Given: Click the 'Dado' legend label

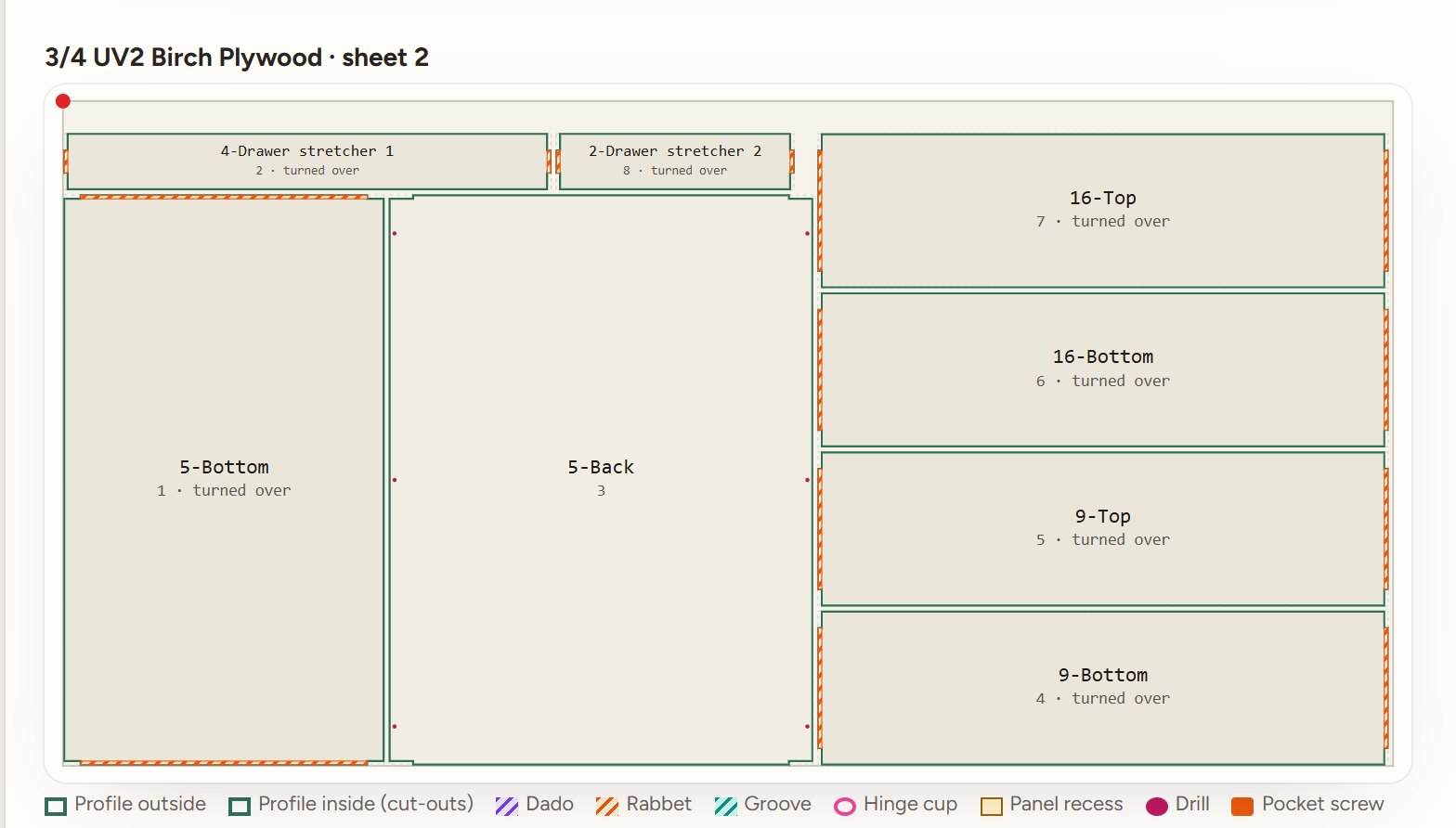Looking at the screenshot, I should [550, 804].
